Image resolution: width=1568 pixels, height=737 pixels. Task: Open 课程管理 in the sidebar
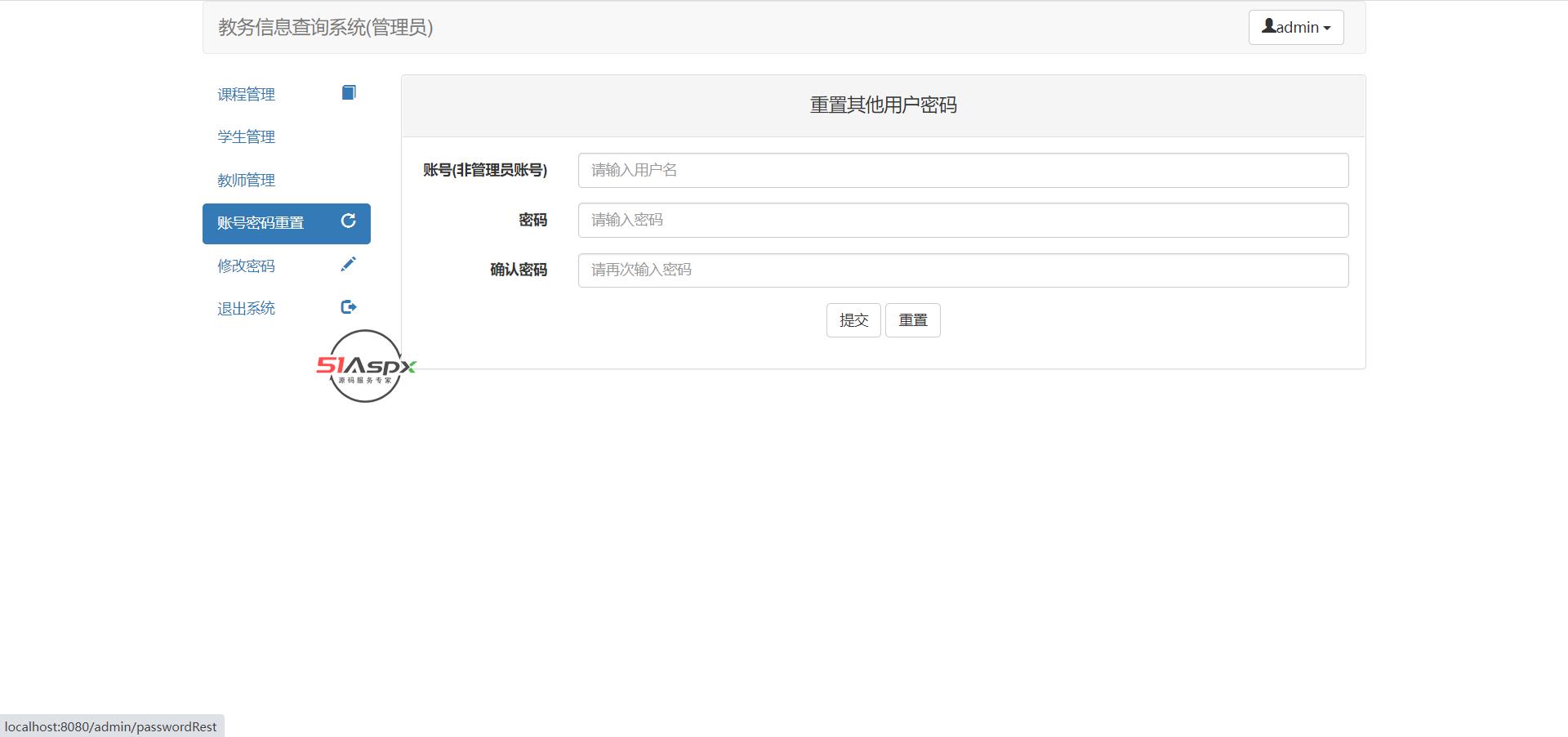(287, 95)
